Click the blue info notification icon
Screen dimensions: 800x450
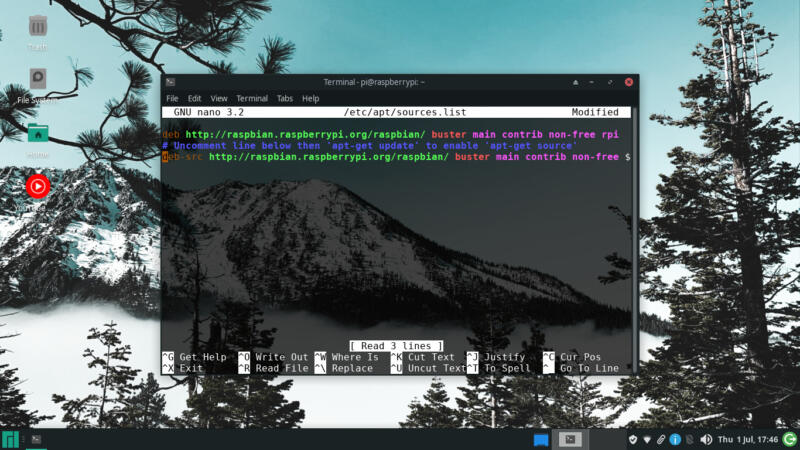pyautogui.click(x=675, y=439)
